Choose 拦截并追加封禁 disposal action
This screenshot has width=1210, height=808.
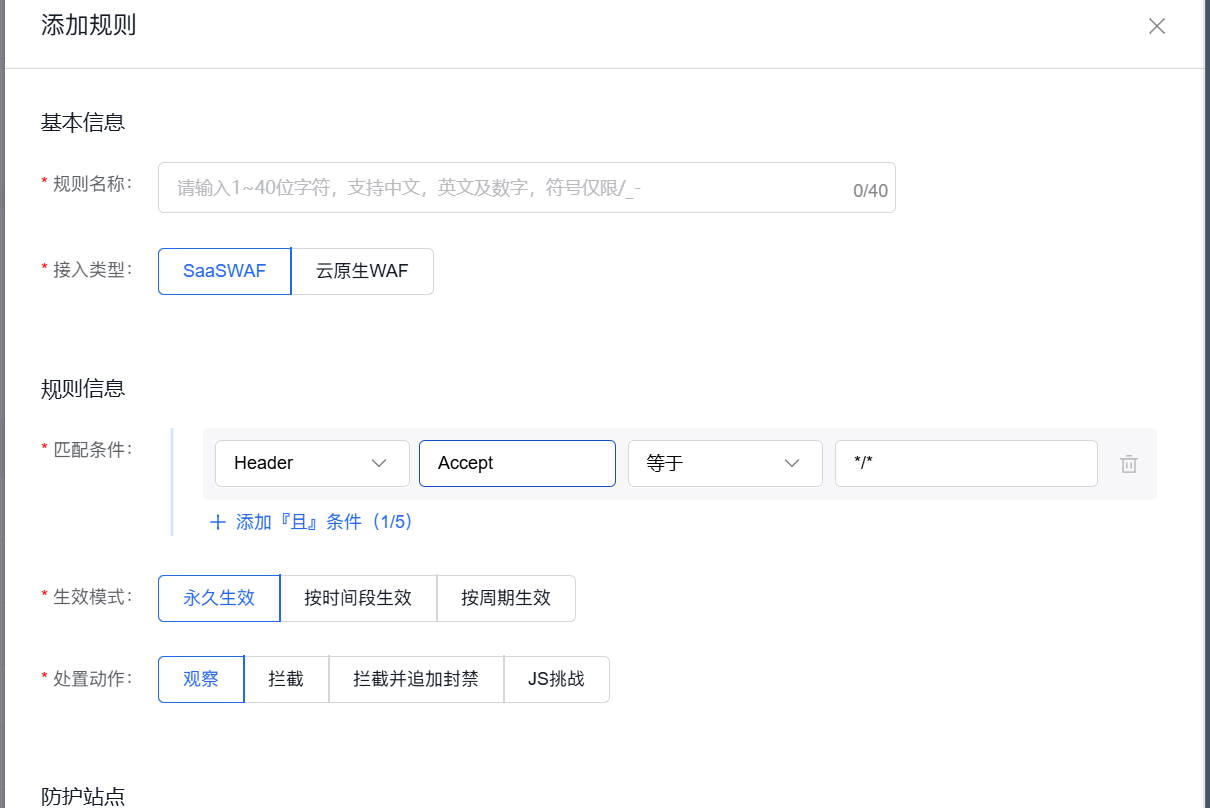coord(416,679)
